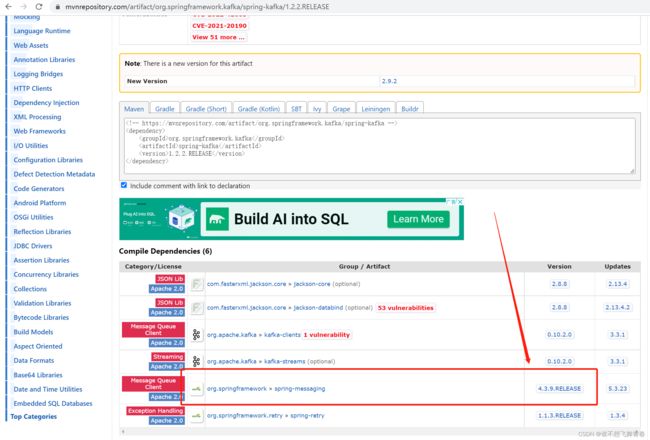Viewport: 650px width, 440px height.
Task: Click JSON Lib tag in jackson-core row
Action: (x=170, y=279)
